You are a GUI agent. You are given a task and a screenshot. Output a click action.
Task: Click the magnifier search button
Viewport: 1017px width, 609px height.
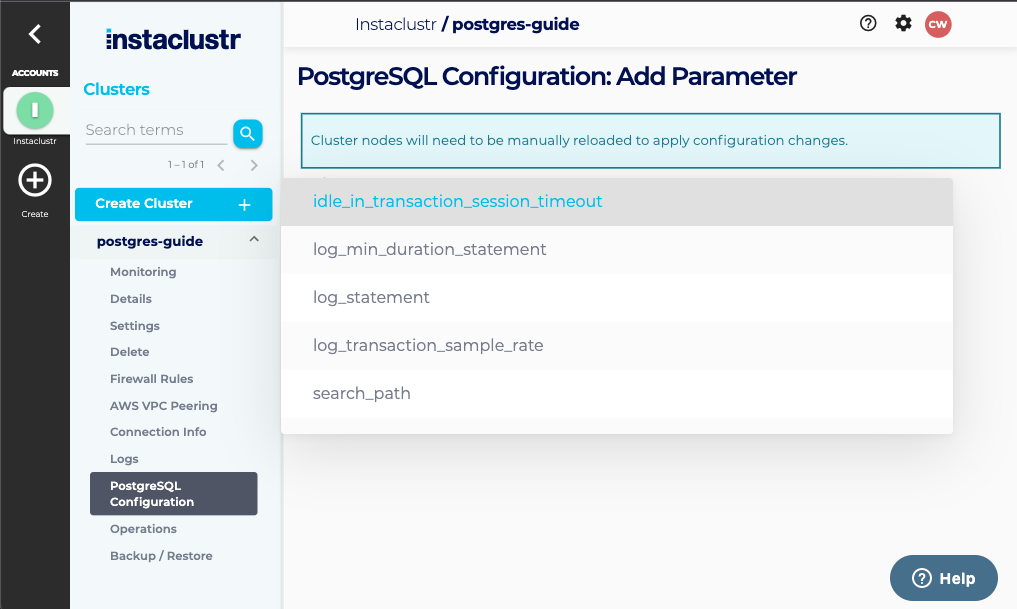247,133
